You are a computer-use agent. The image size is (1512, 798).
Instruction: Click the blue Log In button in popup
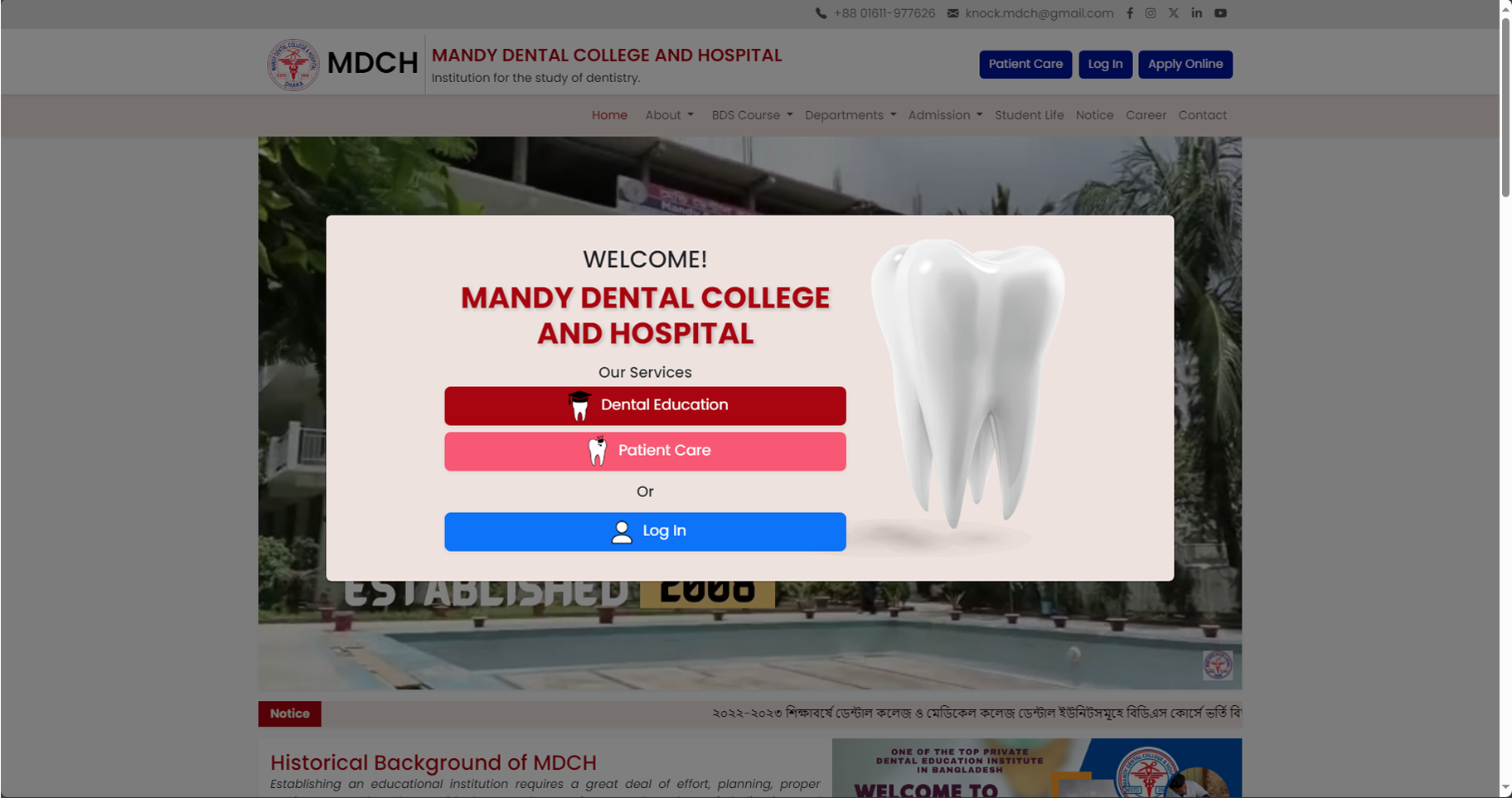coord(645,532)
